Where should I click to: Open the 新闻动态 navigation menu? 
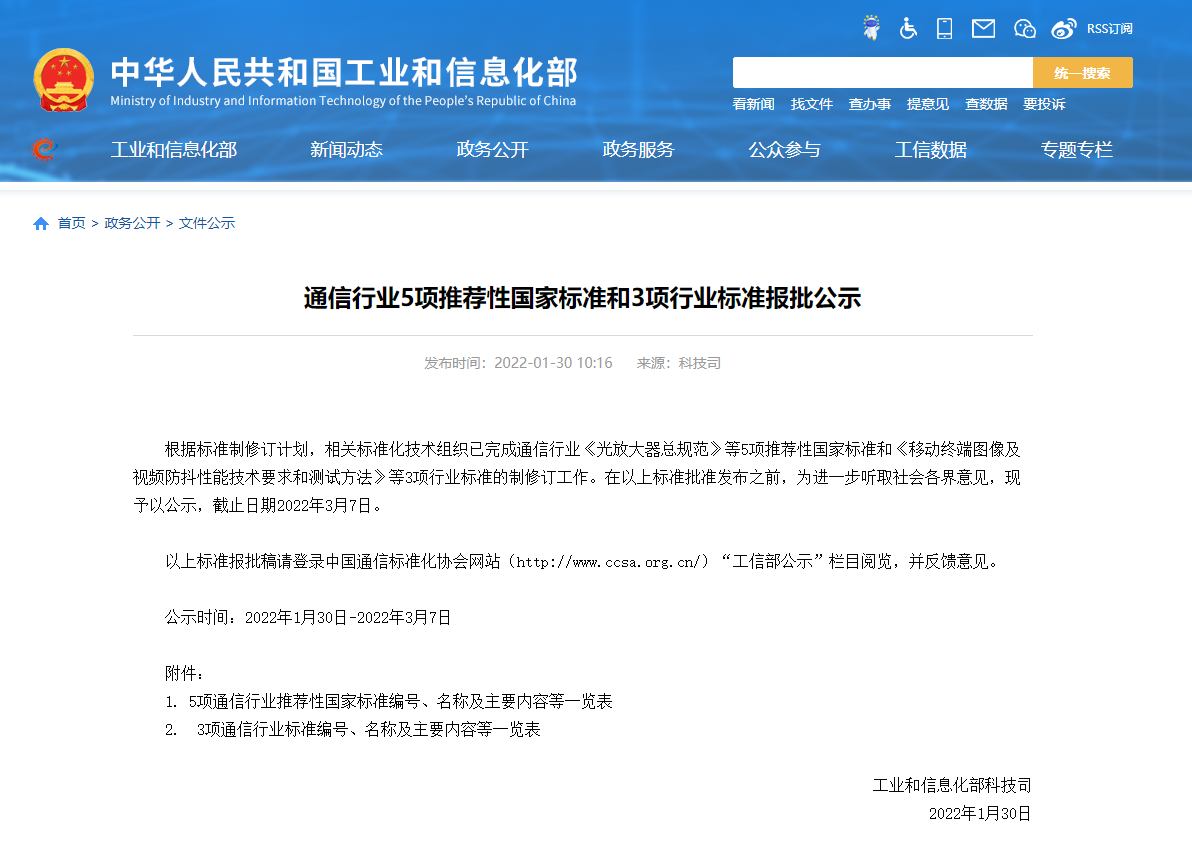point(346,150)
